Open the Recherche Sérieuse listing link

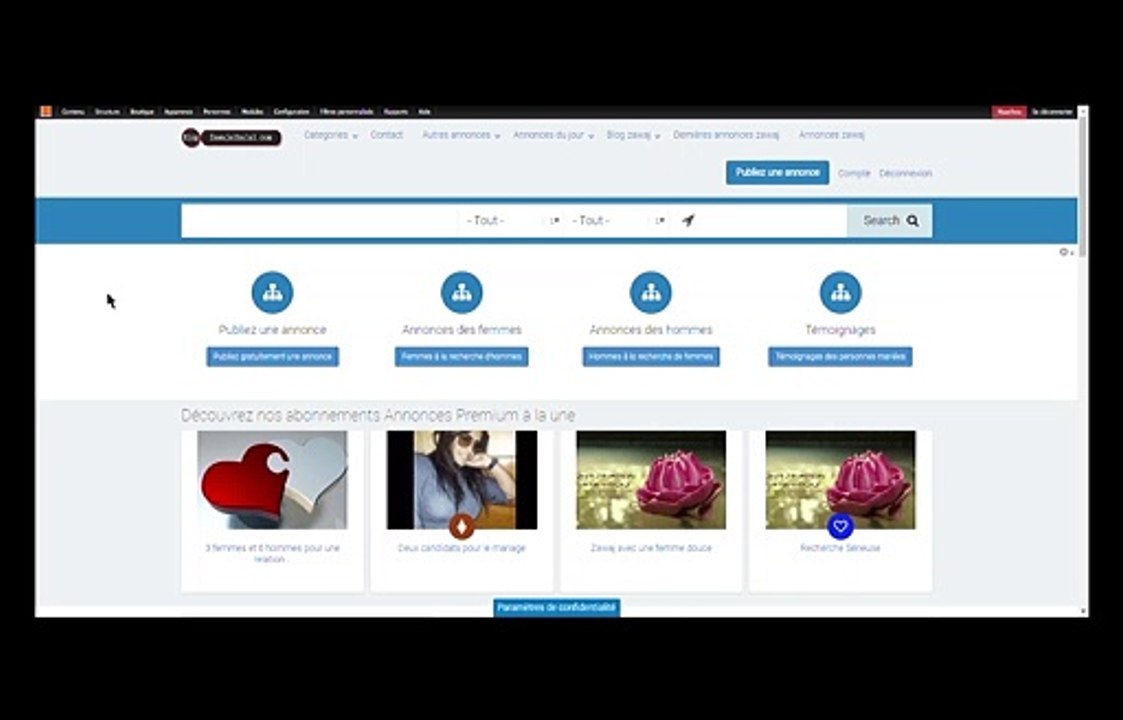(x=840, y=548)
